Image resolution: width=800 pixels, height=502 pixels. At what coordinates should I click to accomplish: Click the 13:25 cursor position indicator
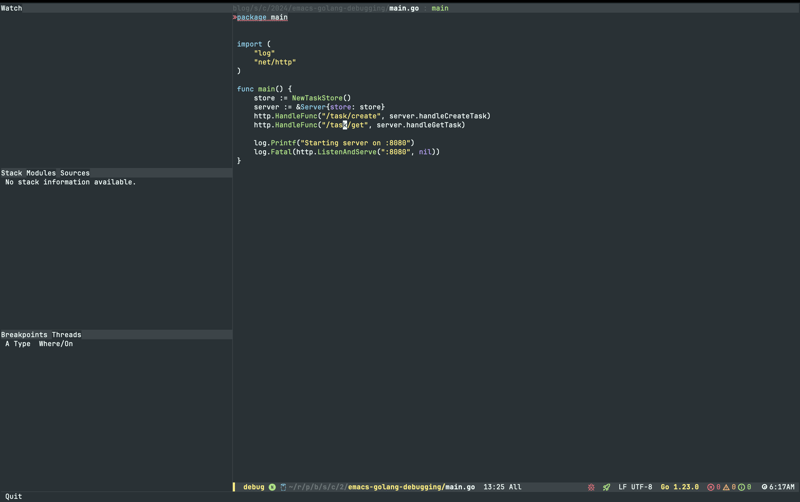(x=494, y=487)
